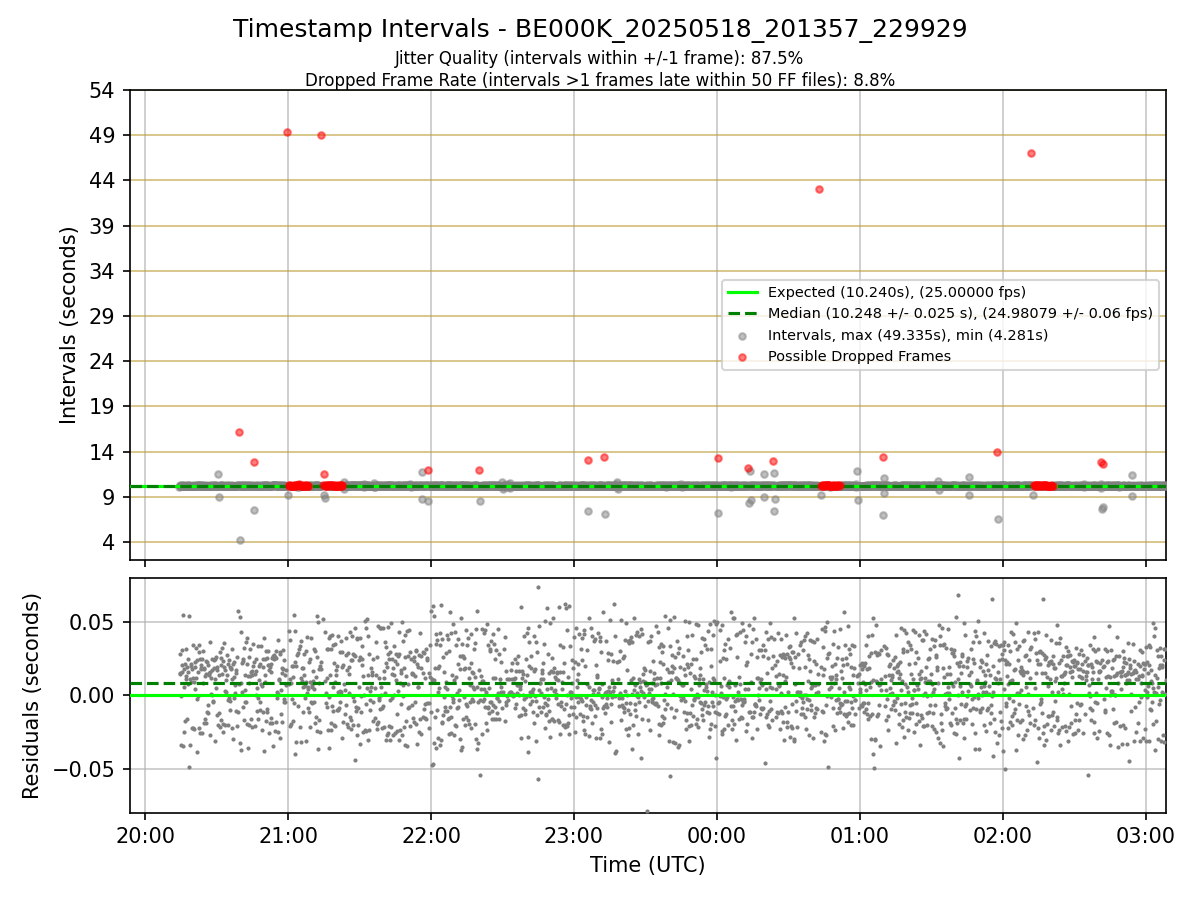Click the 'Time (UTC)' x-axis label
Viewport: 1200px width, 900px height.
(x=647, y=864)
